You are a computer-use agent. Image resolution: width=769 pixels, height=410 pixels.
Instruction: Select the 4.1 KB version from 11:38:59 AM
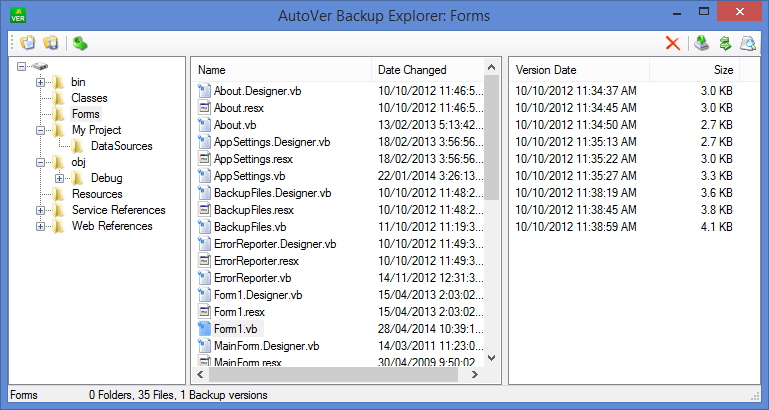624,227
